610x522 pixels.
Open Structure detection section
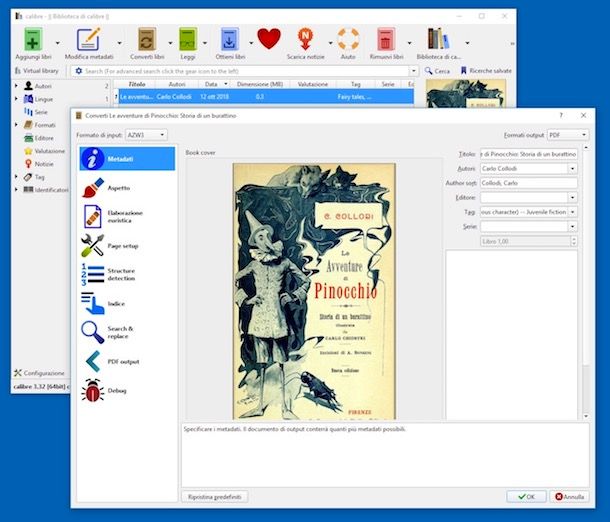(x=127, y=275)
